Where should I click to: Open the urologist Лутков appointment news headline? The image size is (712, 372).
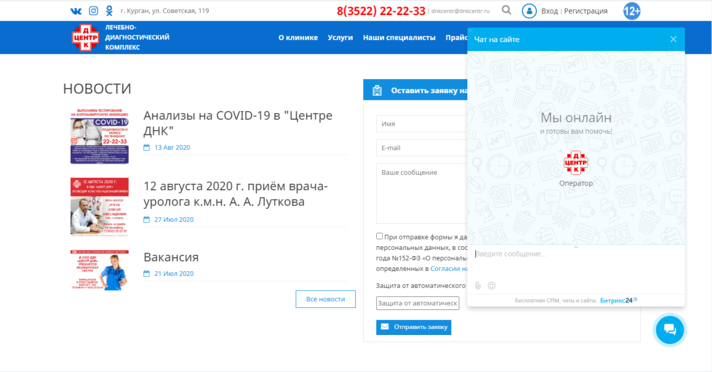coord(236,194)
